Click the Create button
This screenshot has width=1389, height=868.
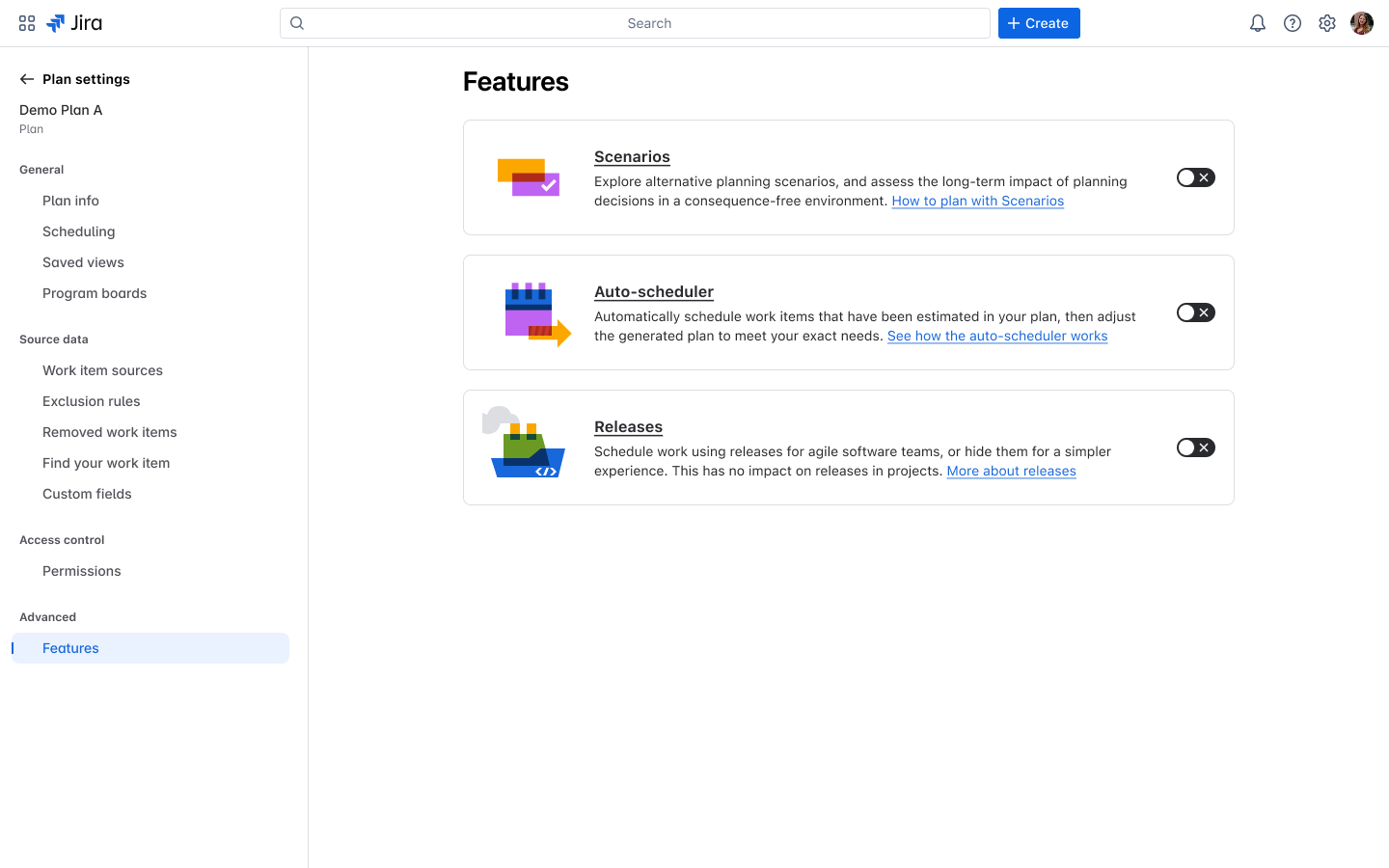tap(1039, 22)
